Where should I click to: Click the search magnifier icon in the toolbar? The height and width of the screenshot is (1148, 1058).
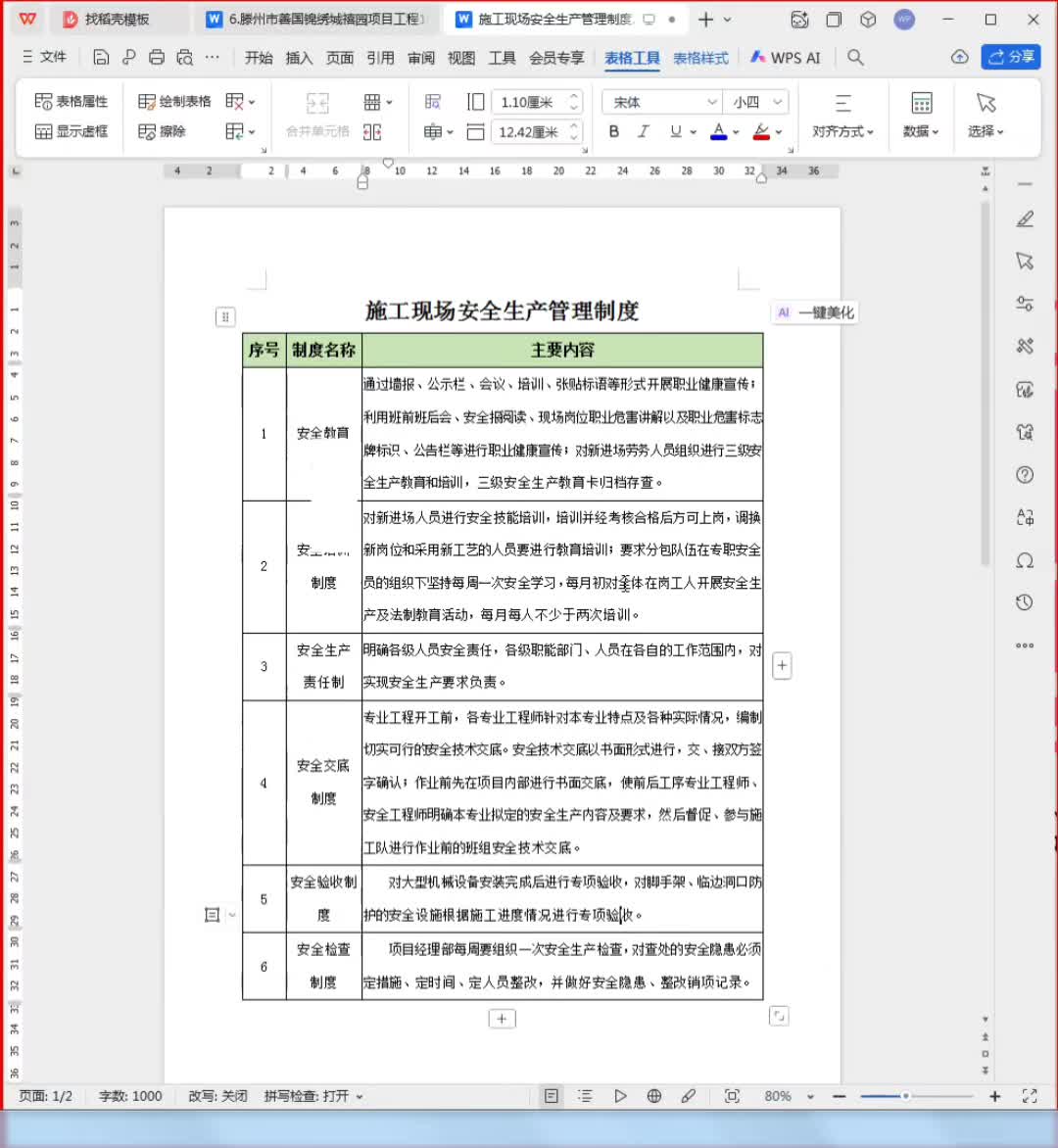pos(854,58)
